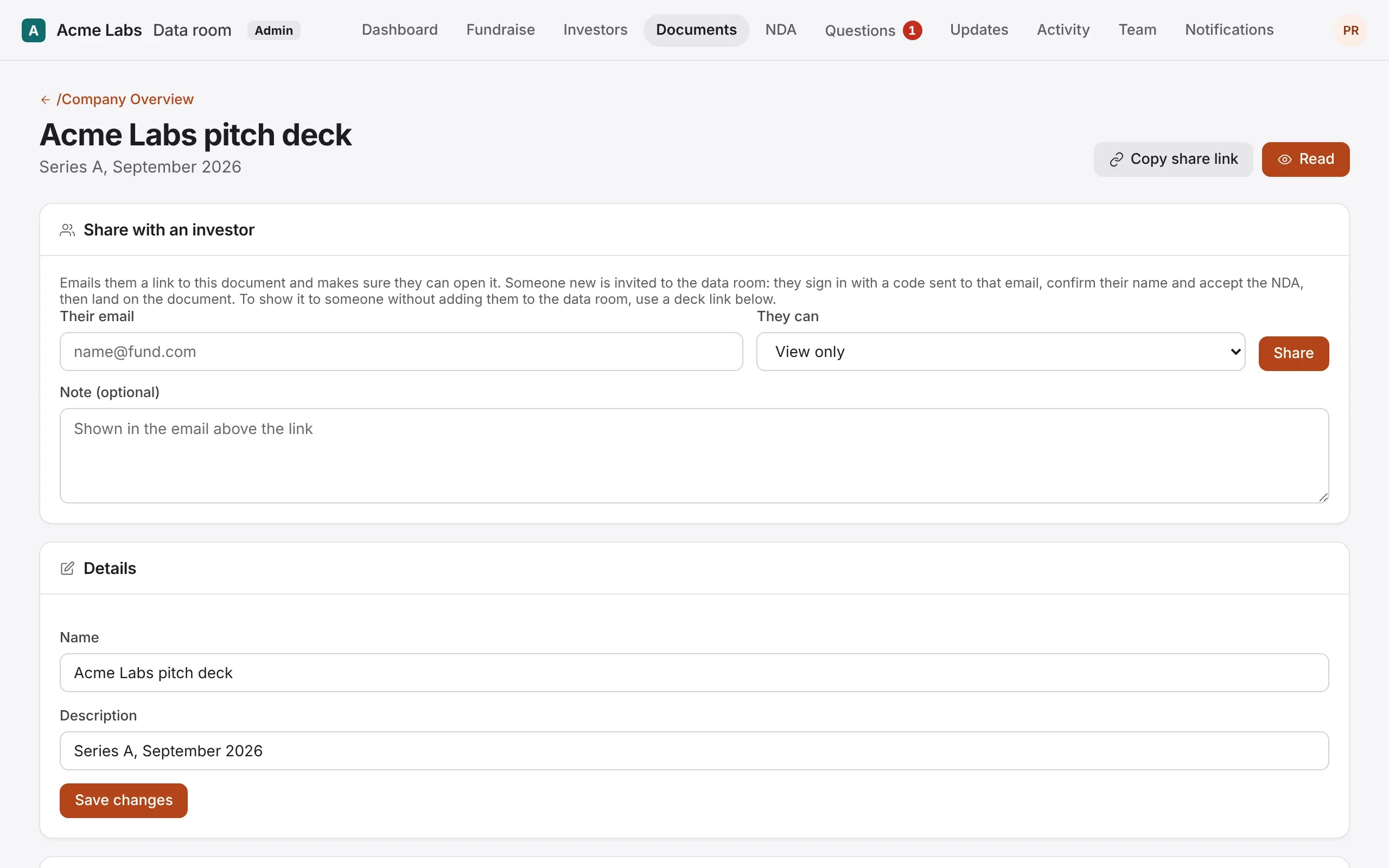Follow the /Company Overview breadcrumb link
1389x868 pixels.
click(x=125, y=99)
